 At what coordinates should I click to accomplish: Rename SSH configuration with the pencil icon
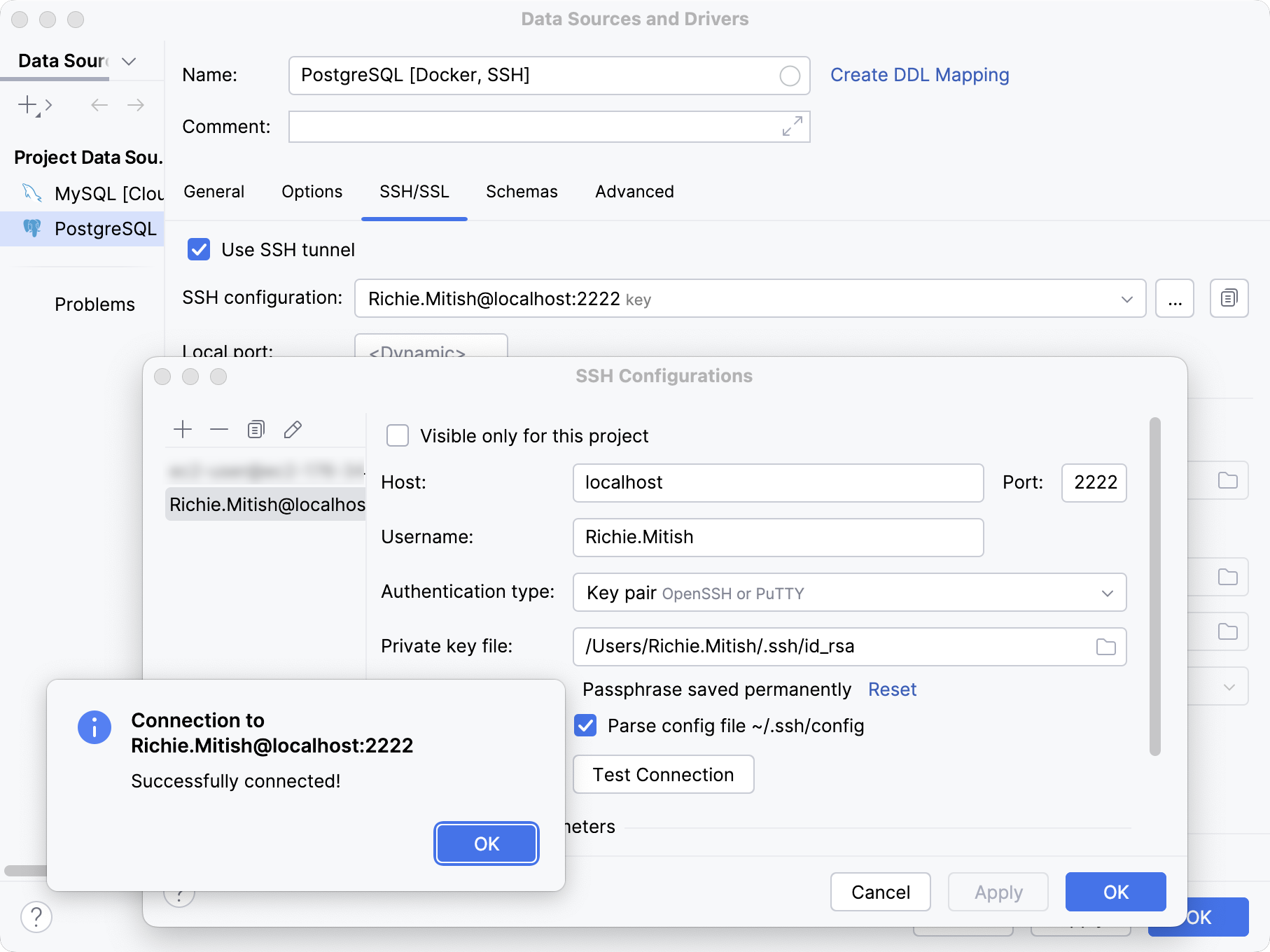click(x=292, y=428)
